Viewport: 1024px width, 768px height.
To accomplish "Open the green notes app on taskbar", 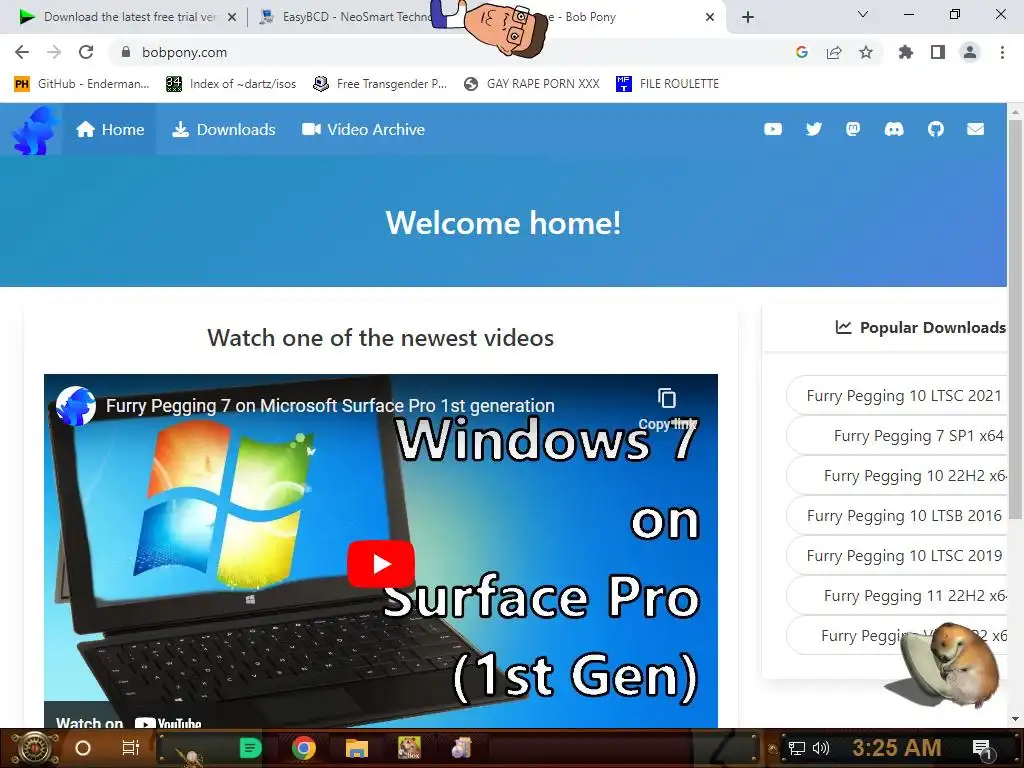I will (250, 748).
